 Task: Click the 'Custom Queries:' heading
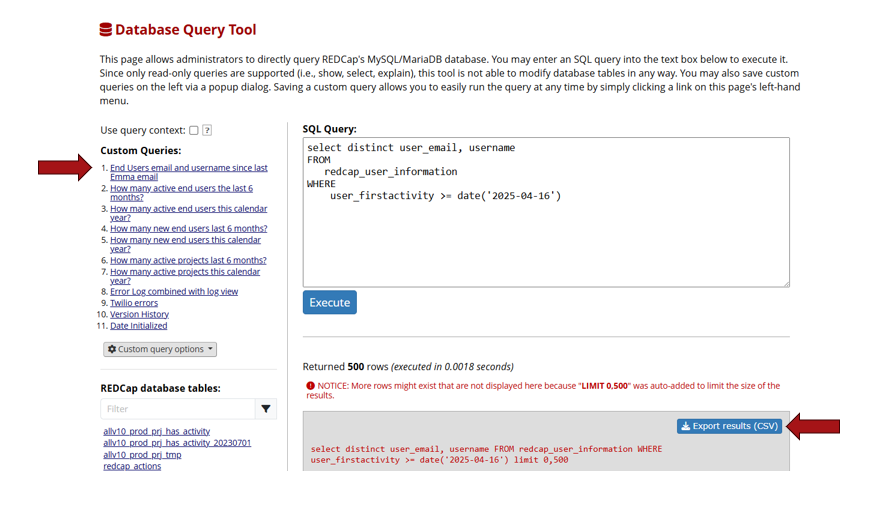click(141, 151)
